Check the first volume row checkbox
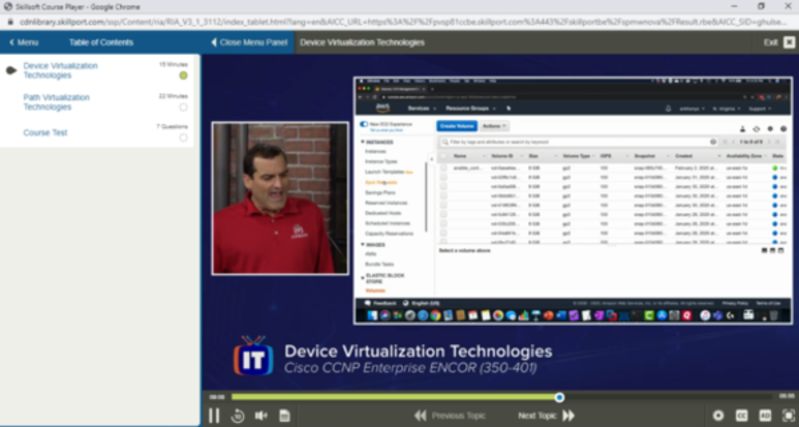The image size is (799, 427). click(443, 168)
